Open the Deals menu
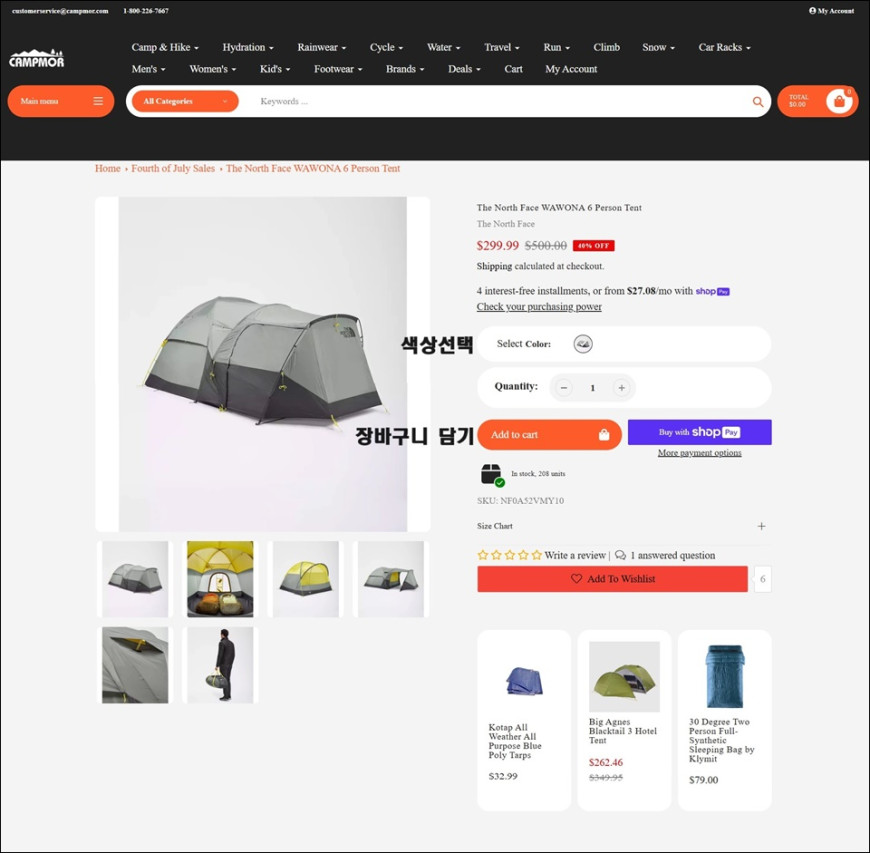Viewport: 870px width, 853px height. pos(464,69)
